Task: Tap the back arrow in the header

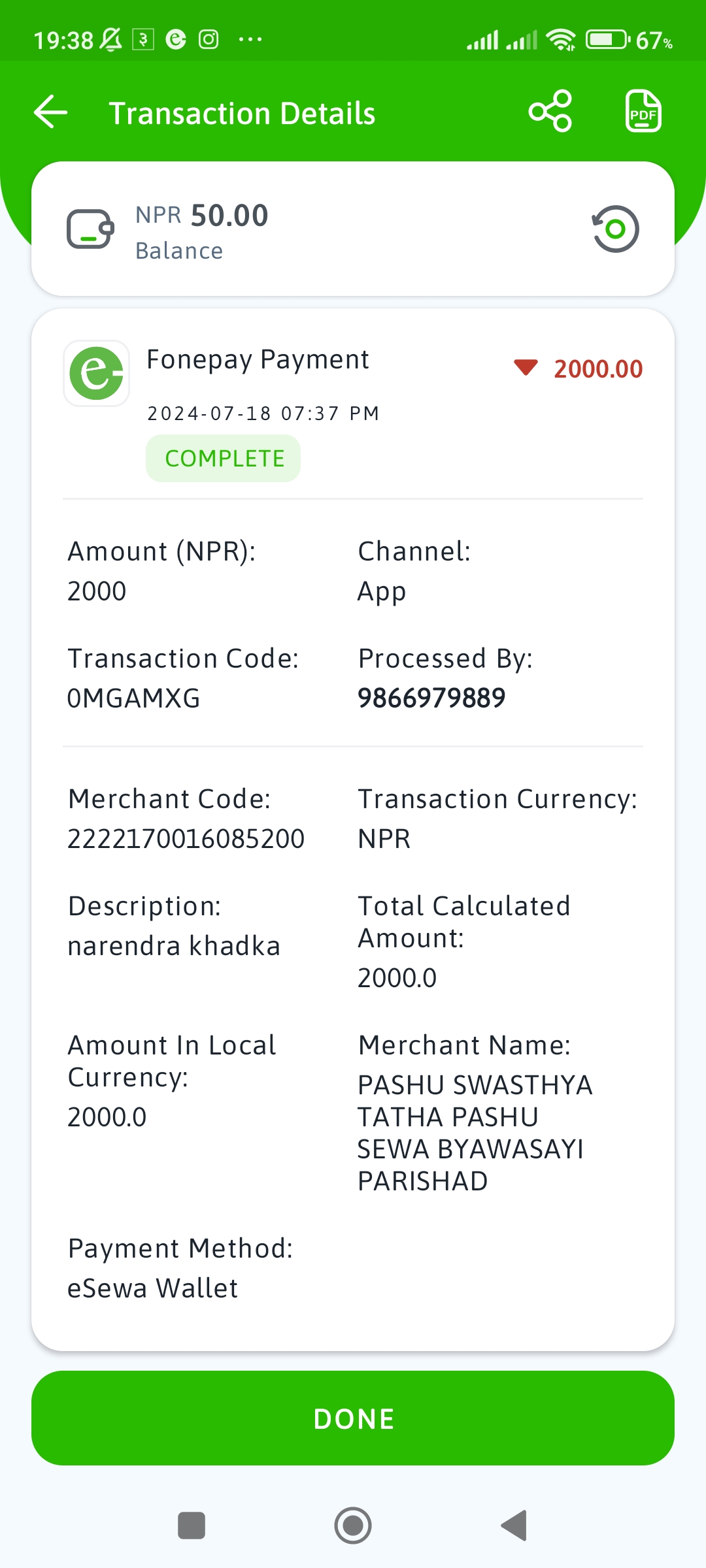Action: 51,112
